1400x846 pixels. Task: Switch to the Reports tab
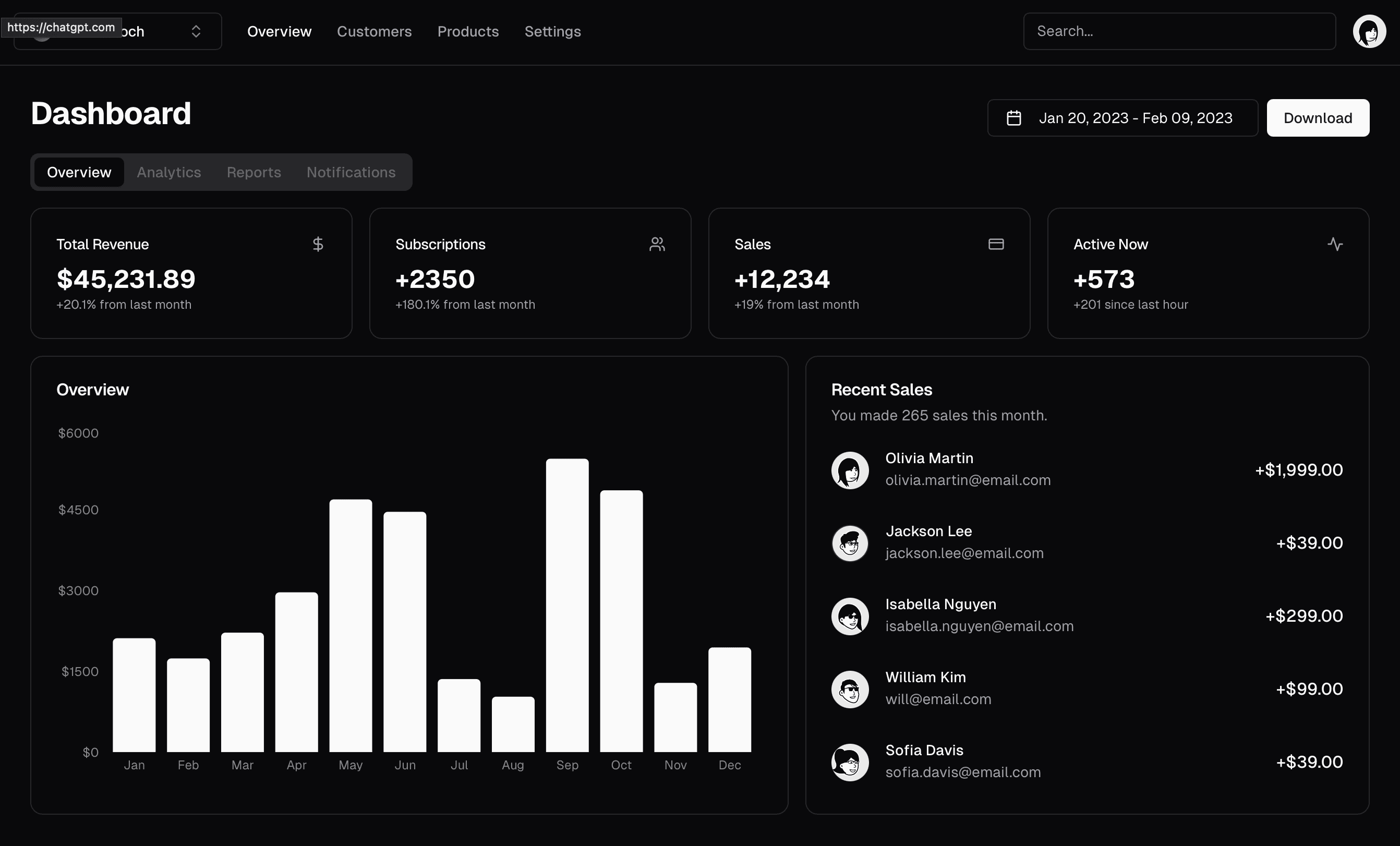pyautogui.click(x=254, y=172)
